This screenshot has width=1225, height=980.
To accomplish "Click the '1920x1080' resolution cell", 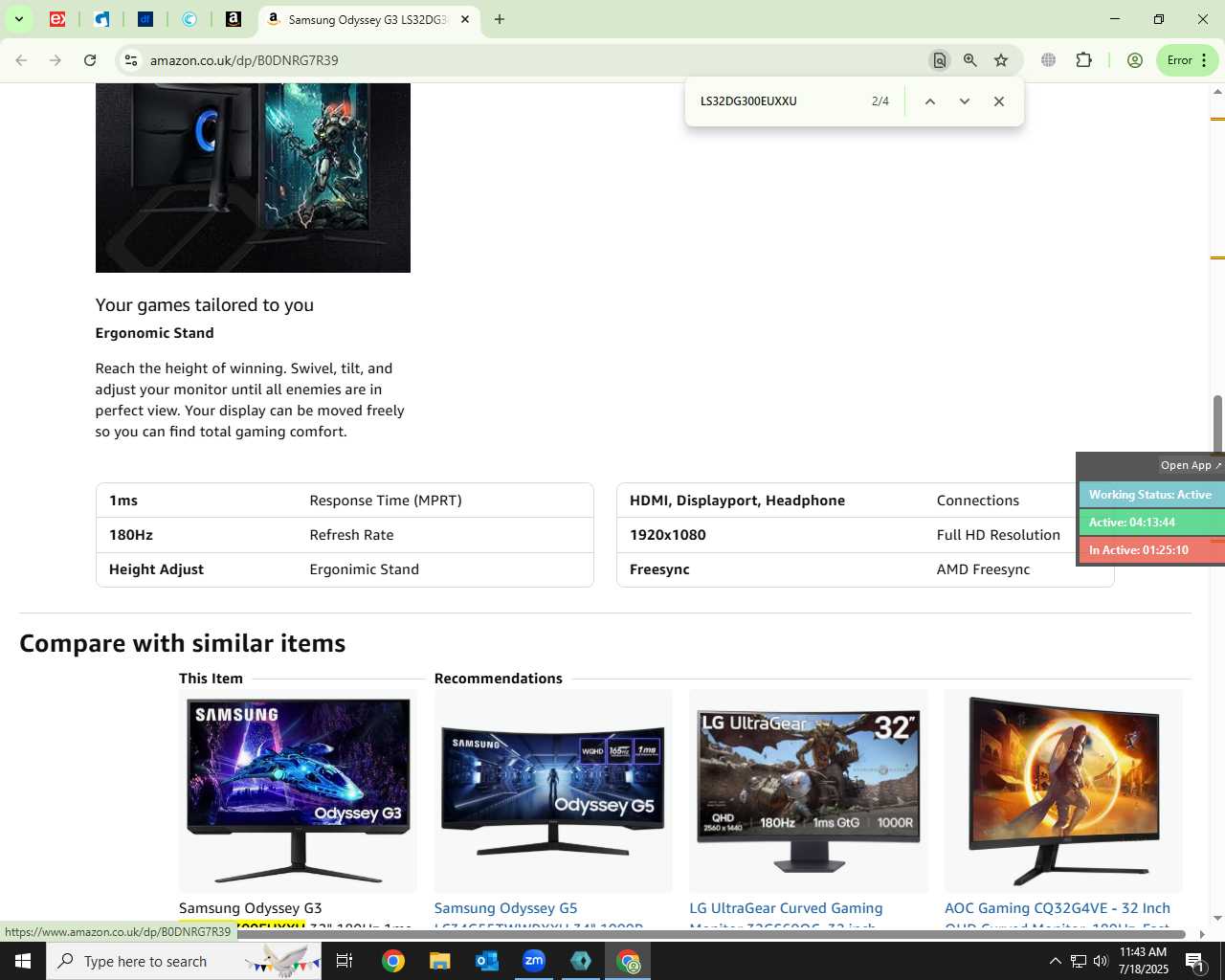I will [x=668, y=535].
